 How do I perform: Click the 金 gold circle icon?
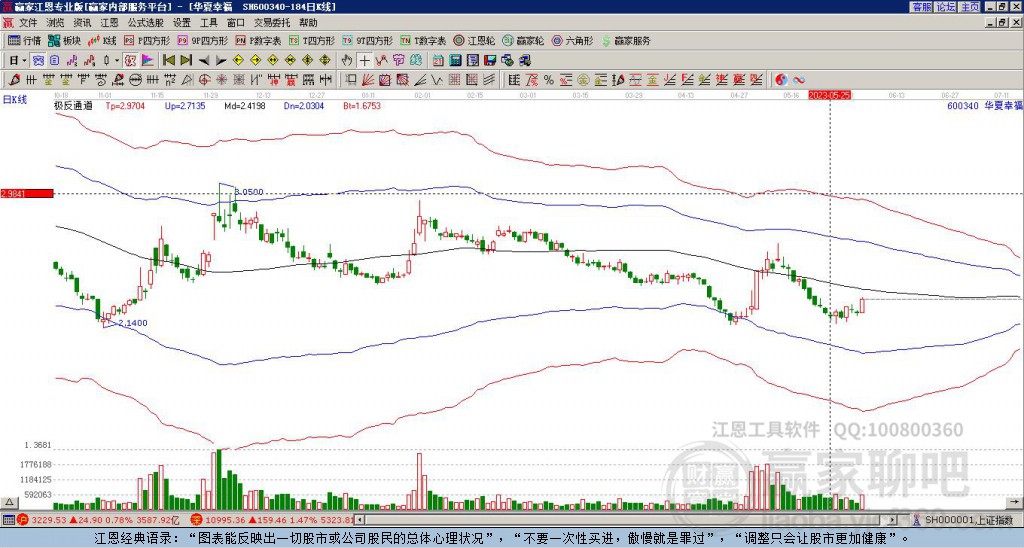click(583, 80)
